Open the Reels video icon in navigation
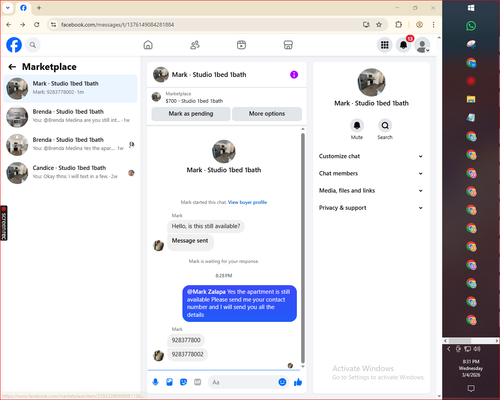 [x=241, y=45]
